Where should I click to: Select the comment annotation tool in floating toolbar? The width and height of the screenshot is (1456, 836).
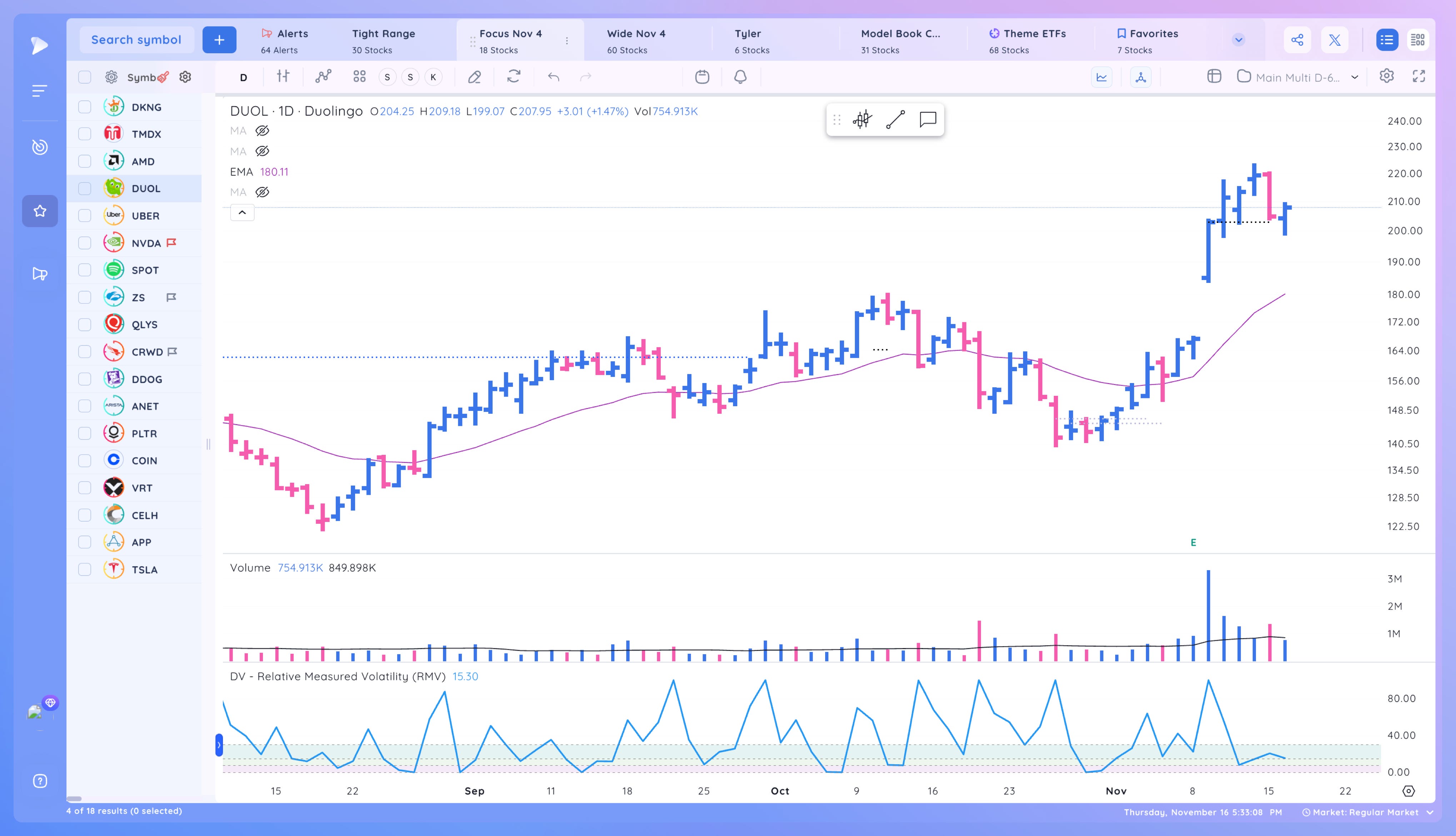(928, 119)
